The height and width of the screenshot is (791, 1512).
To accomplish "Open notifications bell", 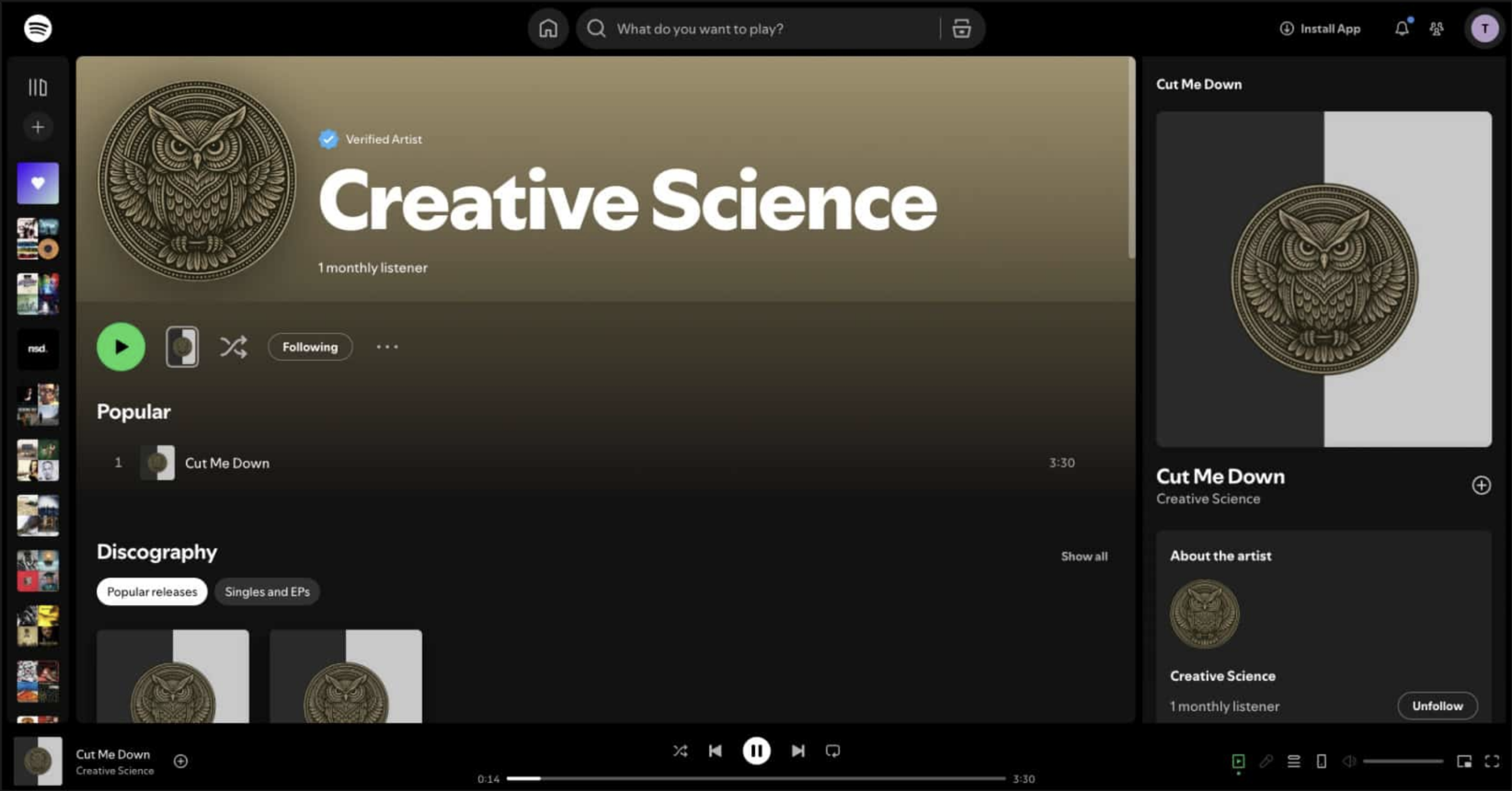I will tap(1402, 28).
